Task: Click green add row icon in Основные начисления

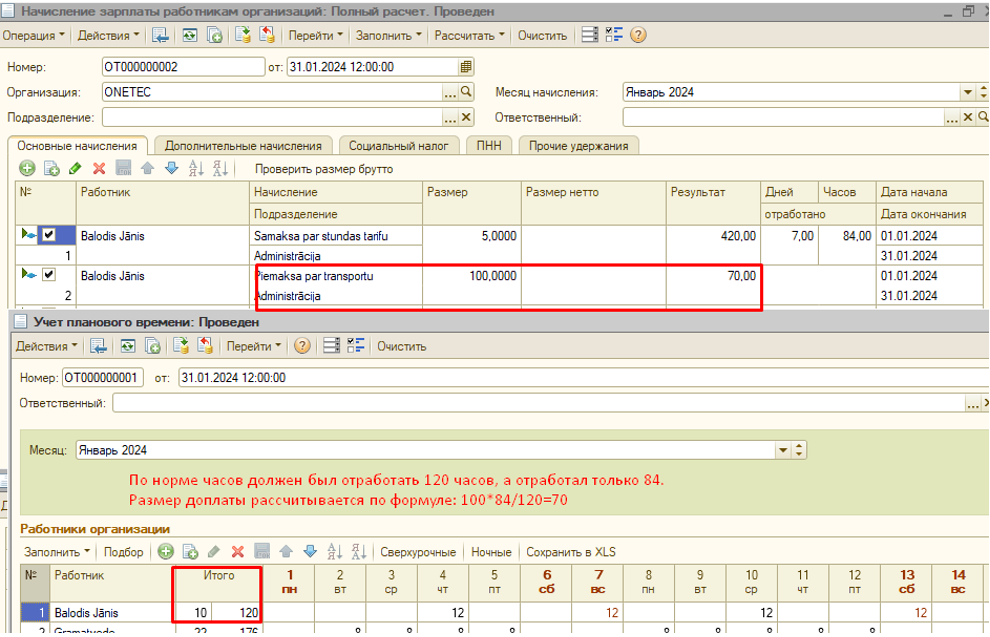Action: click(28, 169)
